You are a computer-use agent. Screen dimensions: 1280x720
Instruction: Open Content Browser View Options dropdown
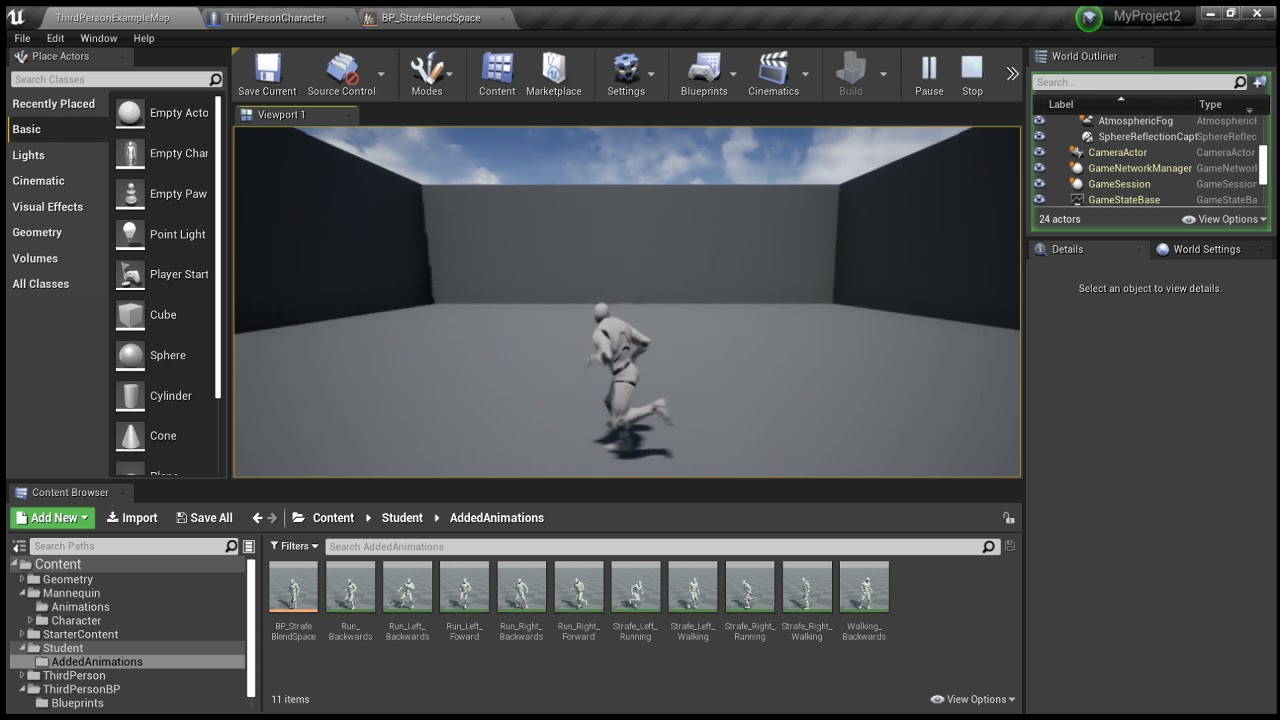point(973,699)
